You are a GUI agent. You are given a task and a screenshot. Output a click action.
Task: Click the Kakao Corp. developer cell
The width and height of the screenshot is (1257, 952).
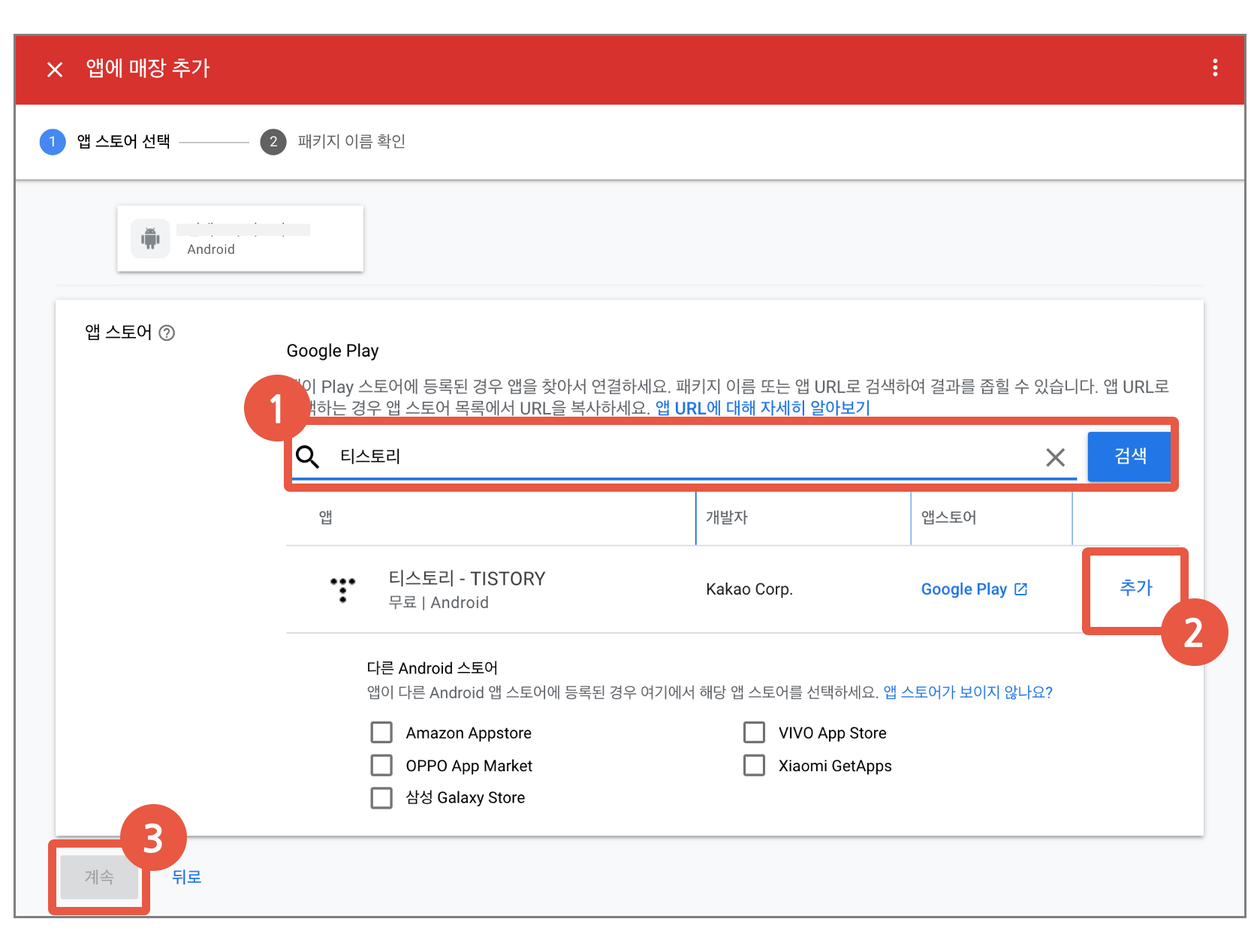(x=749, y=589)
